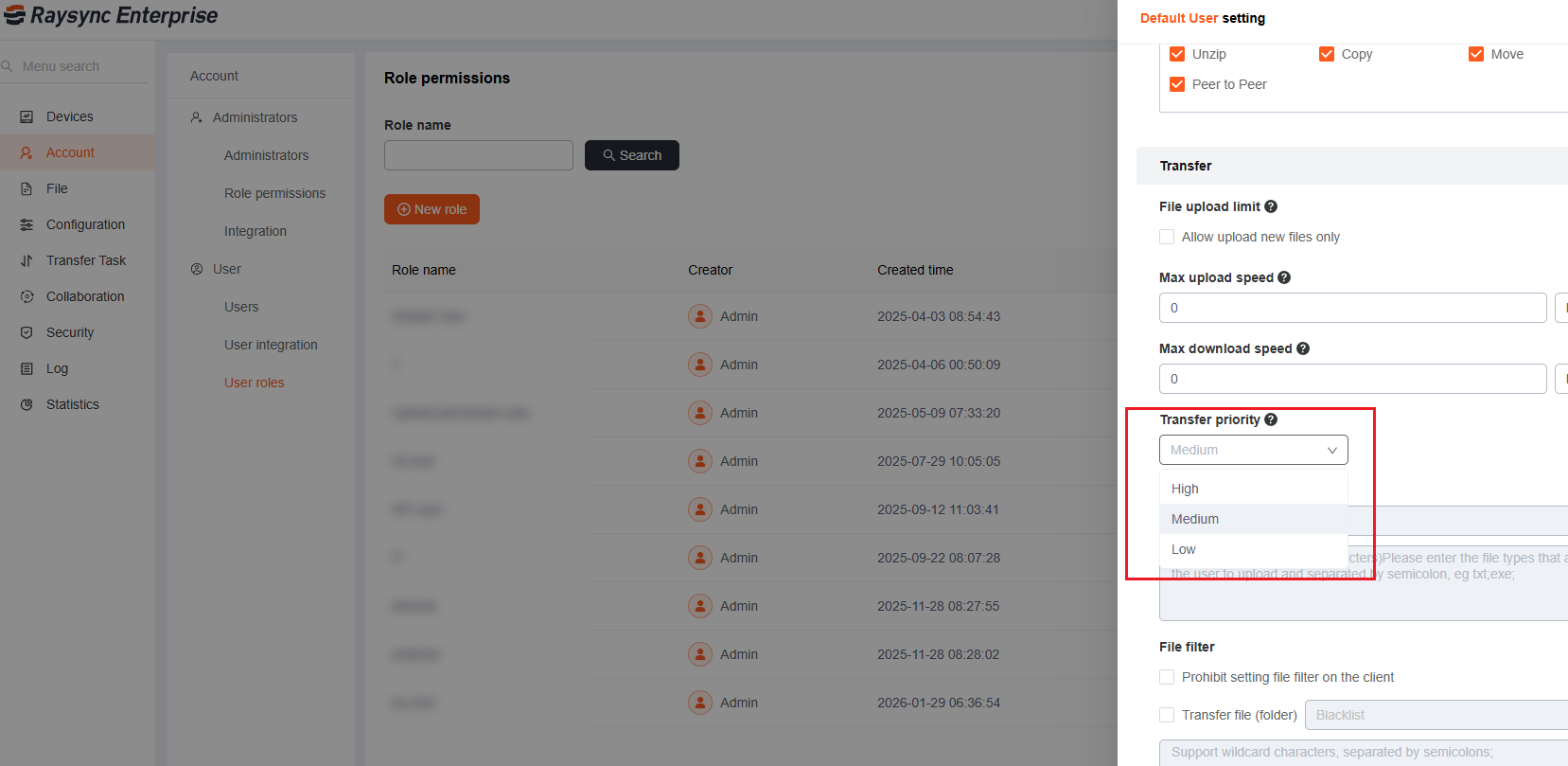Click the Collaboration sidebar icon
This screenshot has width=1568, height=766.
click(26, 296)
